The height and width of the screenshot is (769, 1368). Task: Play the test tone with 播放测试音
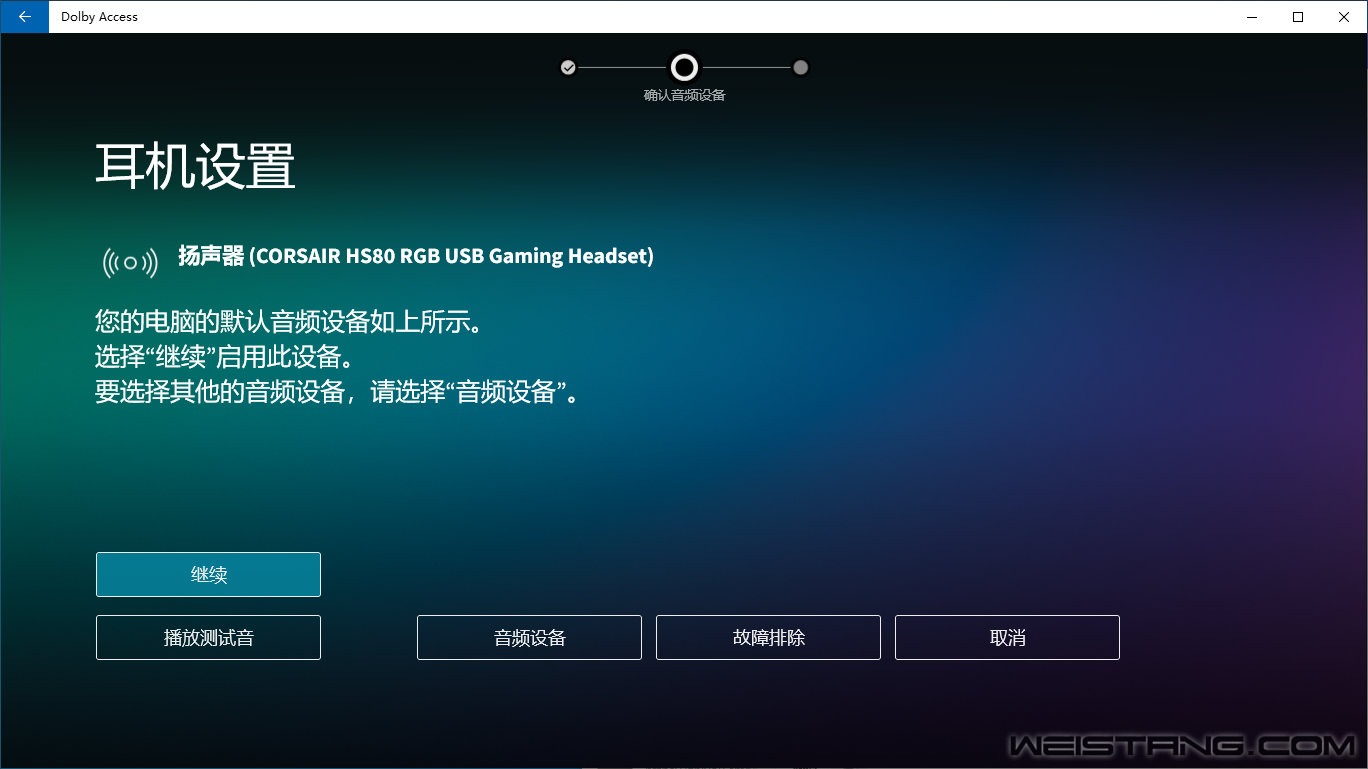[x=208, y=638]
